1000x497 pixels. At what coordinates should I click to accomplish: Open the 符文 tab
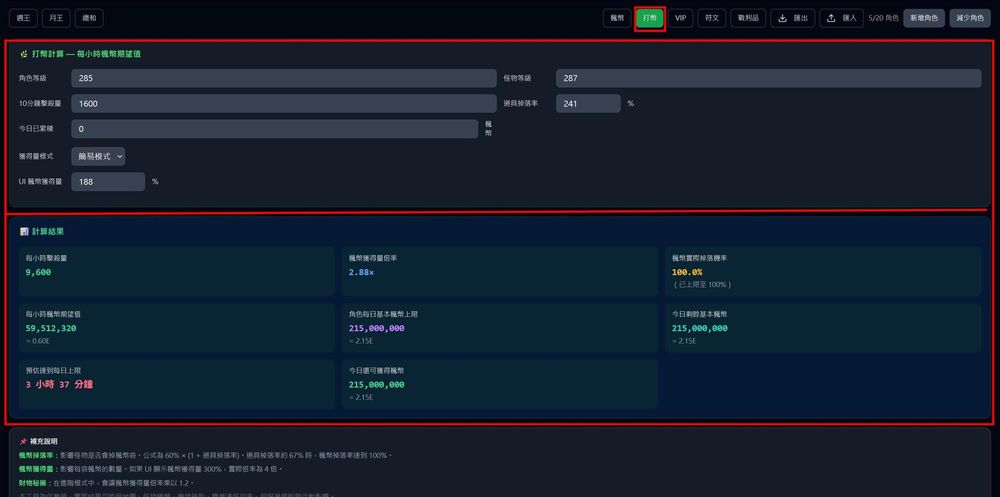pos(712,19)
